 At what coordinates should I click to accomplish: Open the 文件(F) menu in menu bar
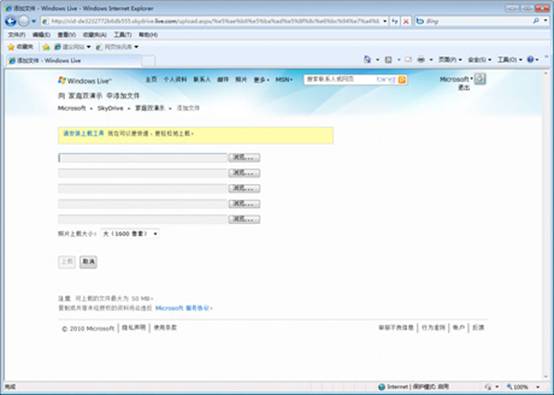[16, 35]
